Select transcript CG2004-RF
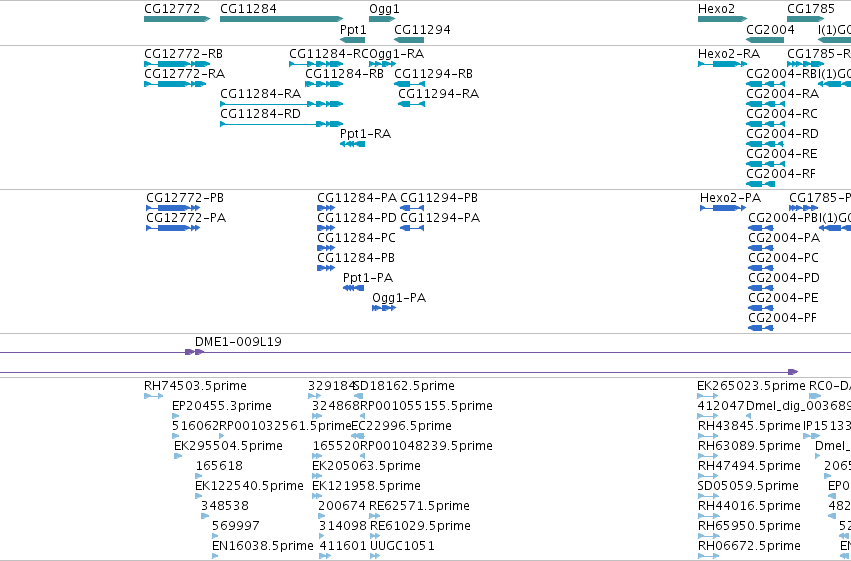 coord(760,184)
